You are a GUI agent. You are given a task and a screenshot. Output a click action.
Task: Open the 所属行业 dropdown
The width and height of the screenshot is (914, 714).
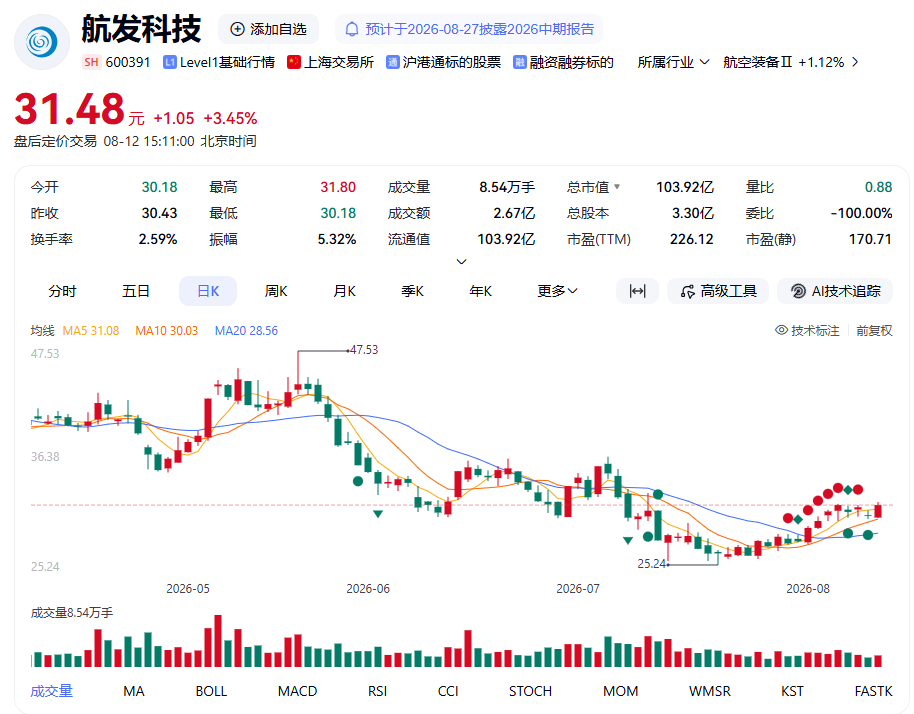[673, 62]
